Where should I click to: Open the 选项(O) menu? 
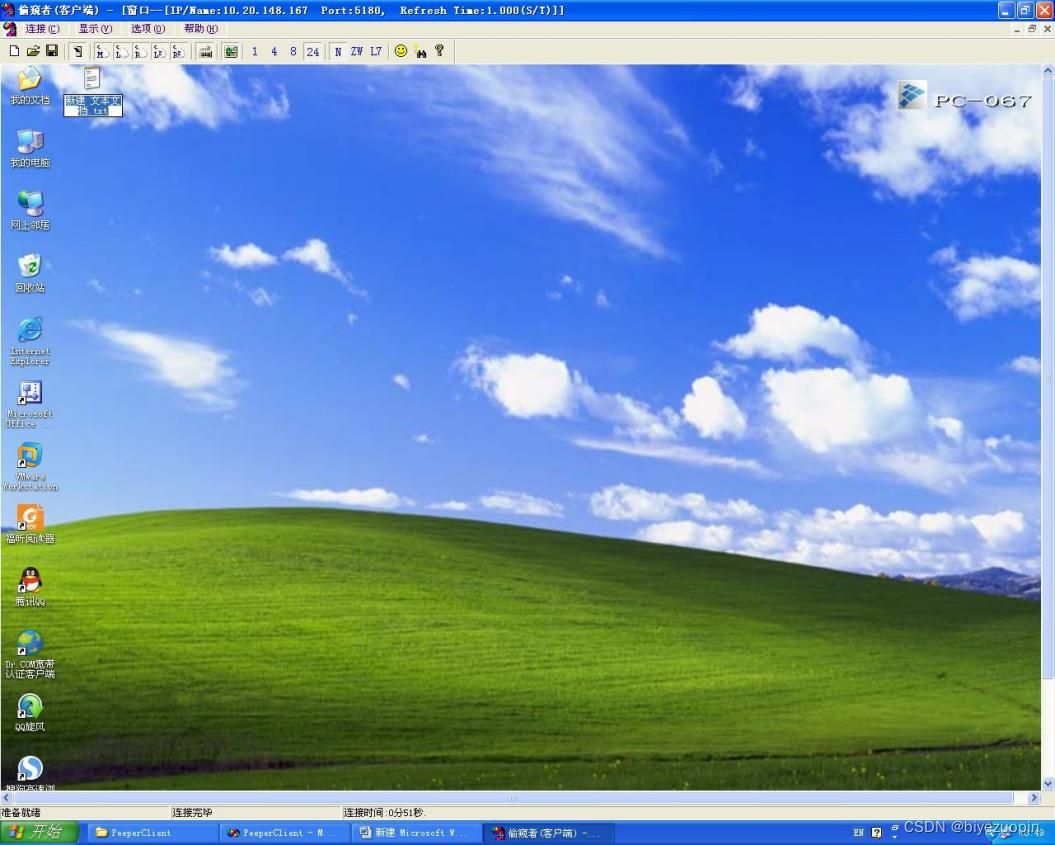147,29
